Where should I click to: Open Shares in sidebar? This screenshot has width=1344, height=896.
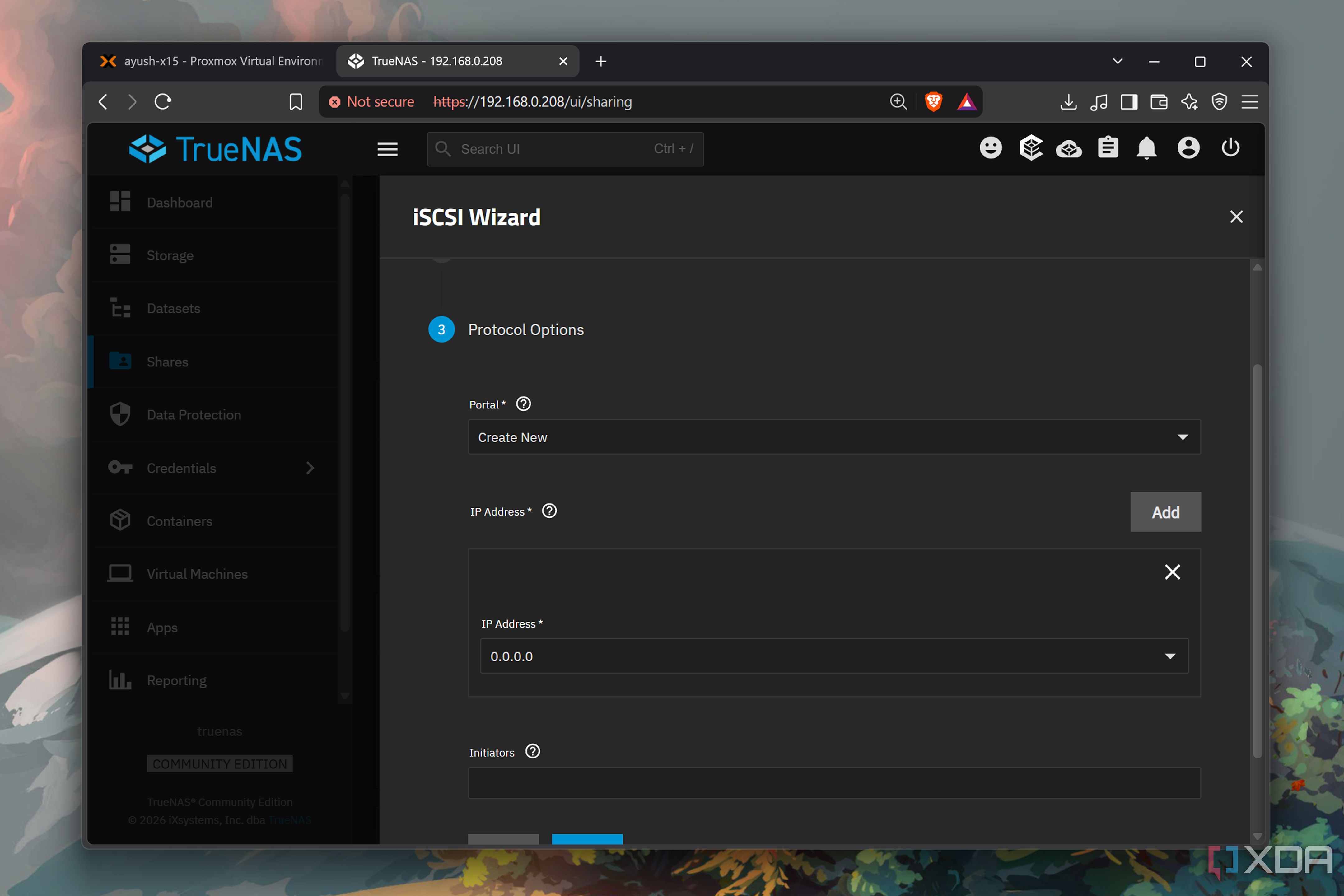(213, 362)
